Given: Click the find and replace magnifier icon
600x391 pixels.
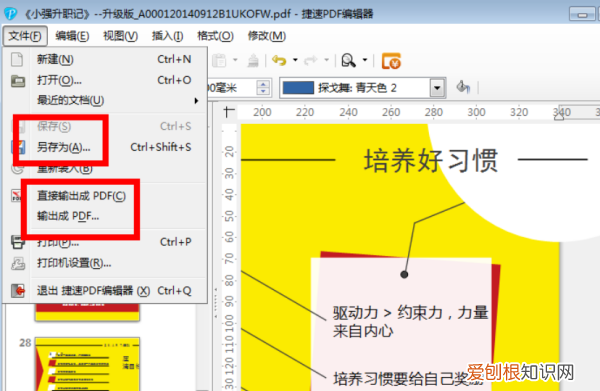Looking at the screenshot, I should point(348,60).
